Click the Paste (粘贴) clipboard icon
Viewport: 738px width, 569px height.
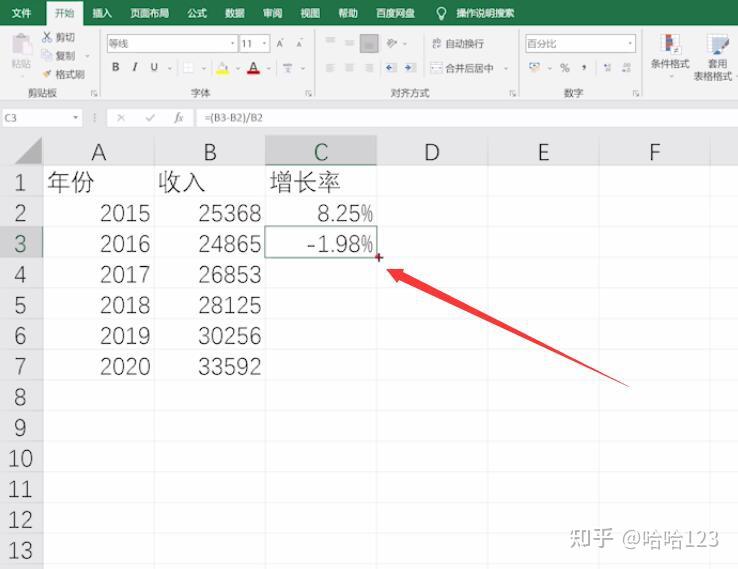click(x=21, y=45)
